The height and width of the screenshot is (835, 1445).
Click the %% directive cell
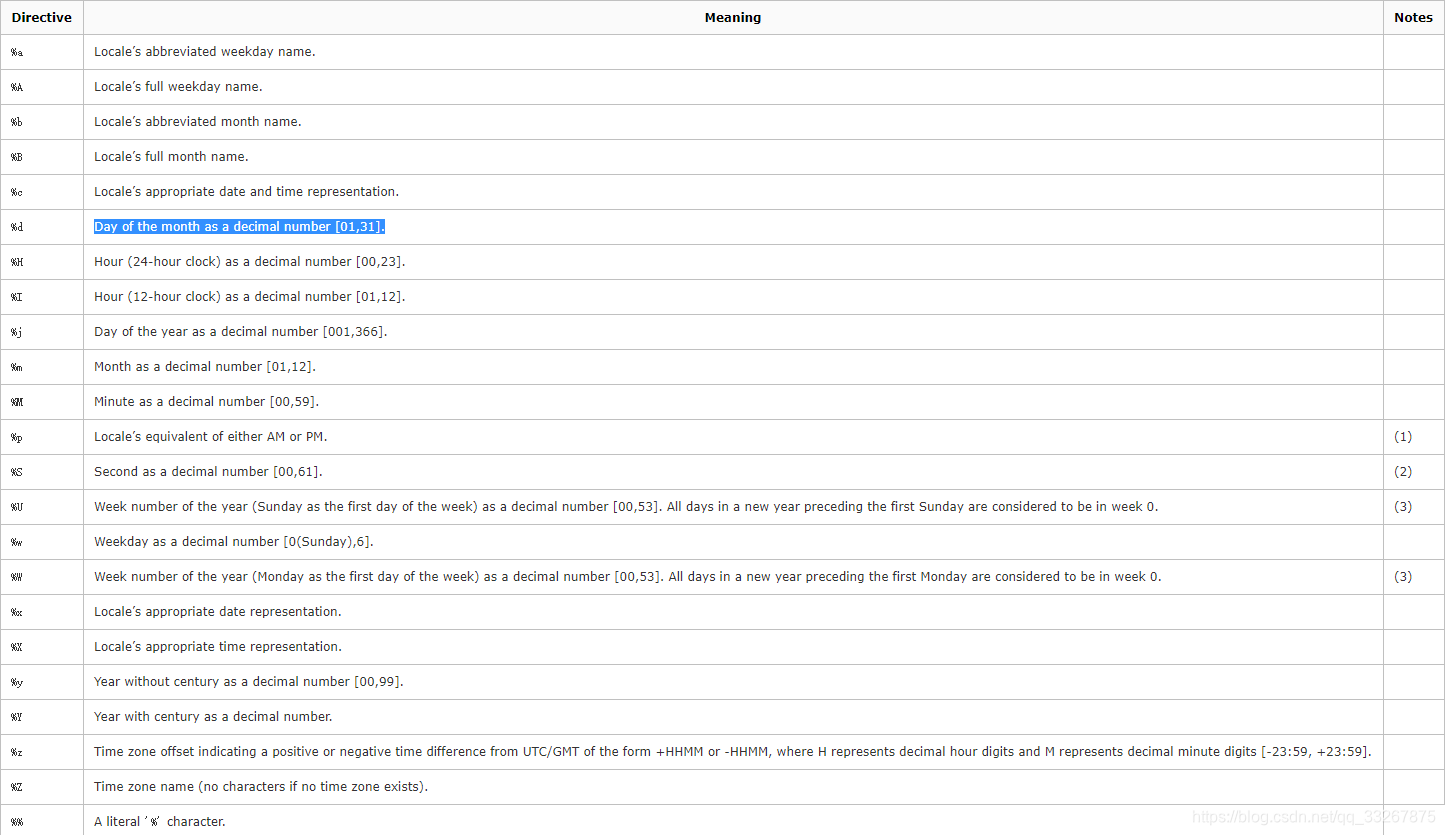[x=42, y=821]
